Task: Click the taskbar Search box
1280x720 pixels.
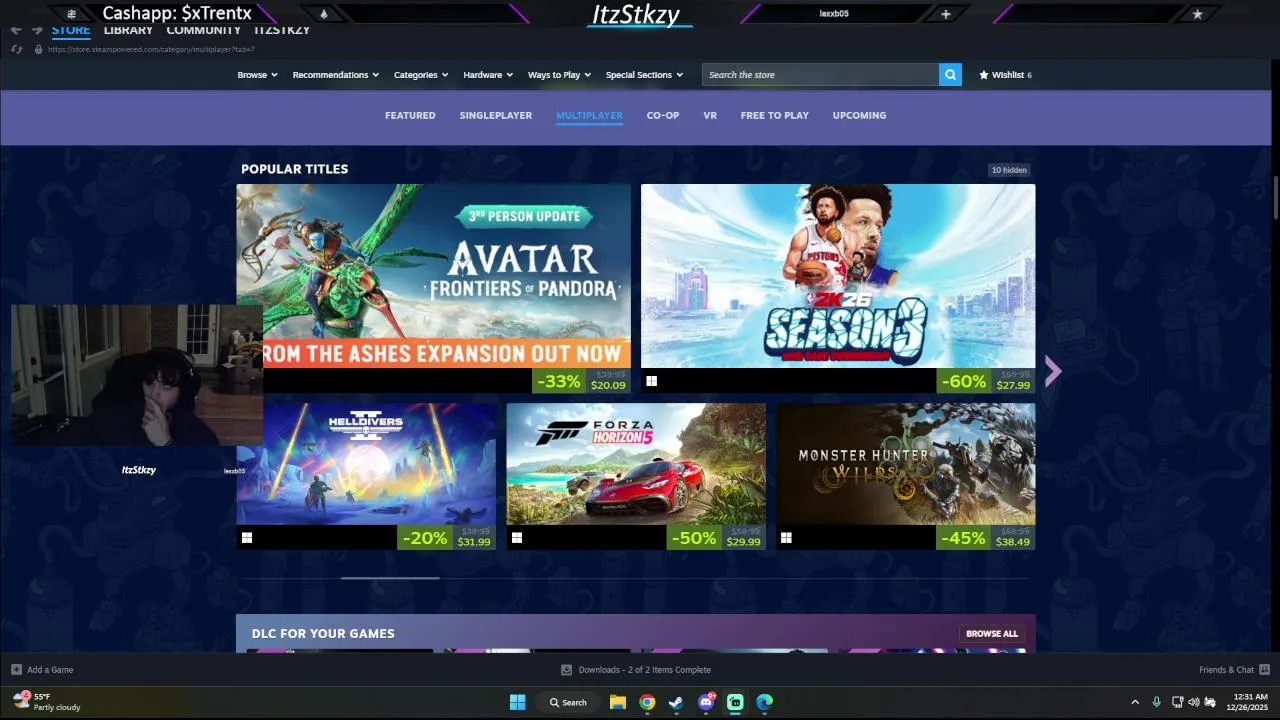Action: click(x=567, y=702)
